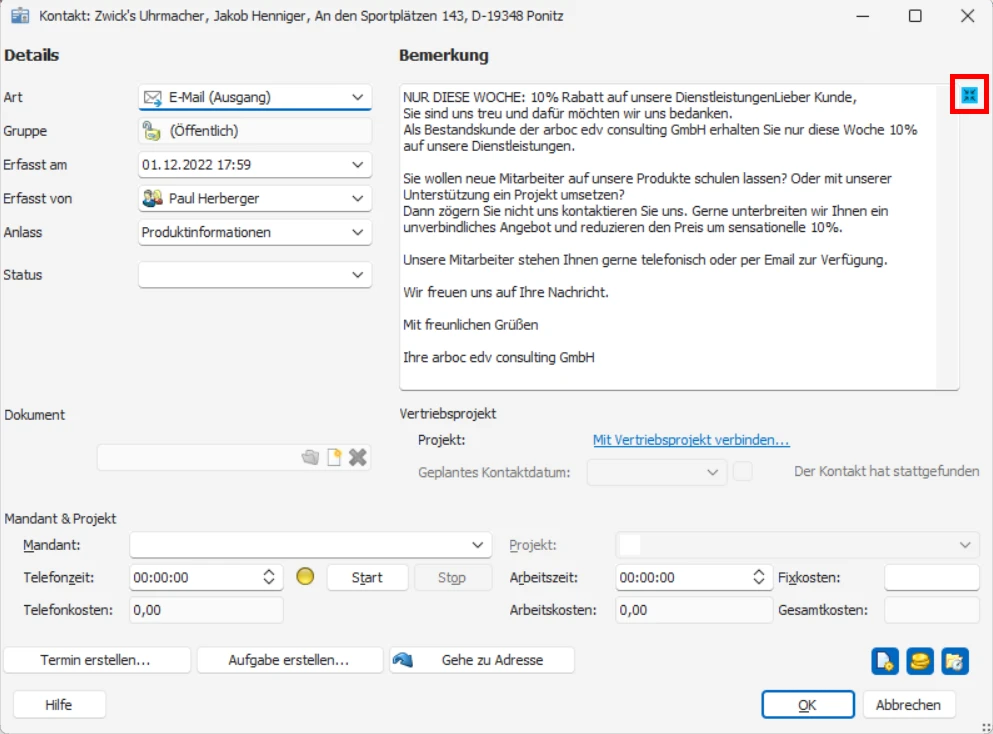The height and width of the screenshot is (734, 993).
Task: Click 'Gehe zu Adresse' button
Action: click(x=482, y=660)
